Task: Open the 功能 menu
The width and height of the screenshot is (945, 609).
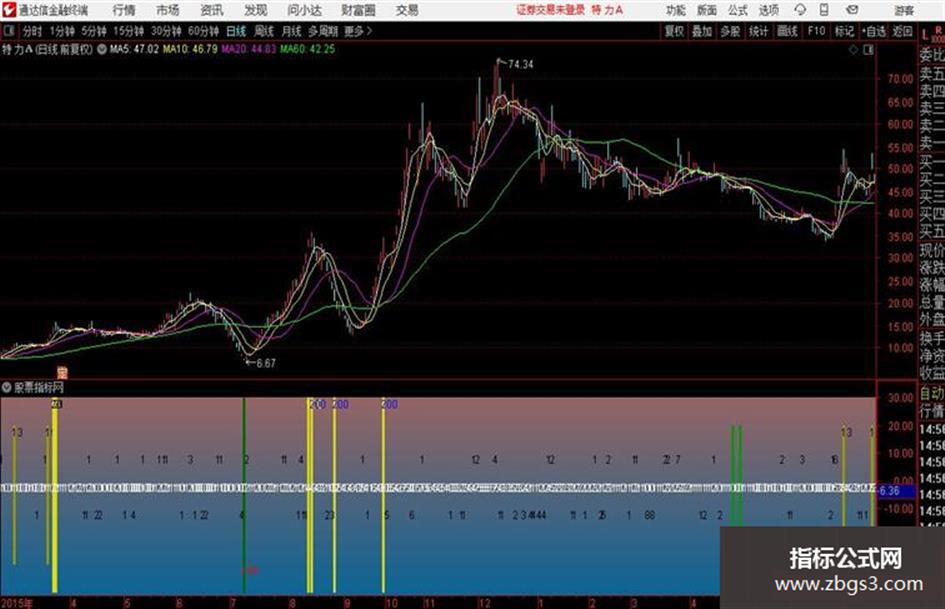Action: click(676, 10)
